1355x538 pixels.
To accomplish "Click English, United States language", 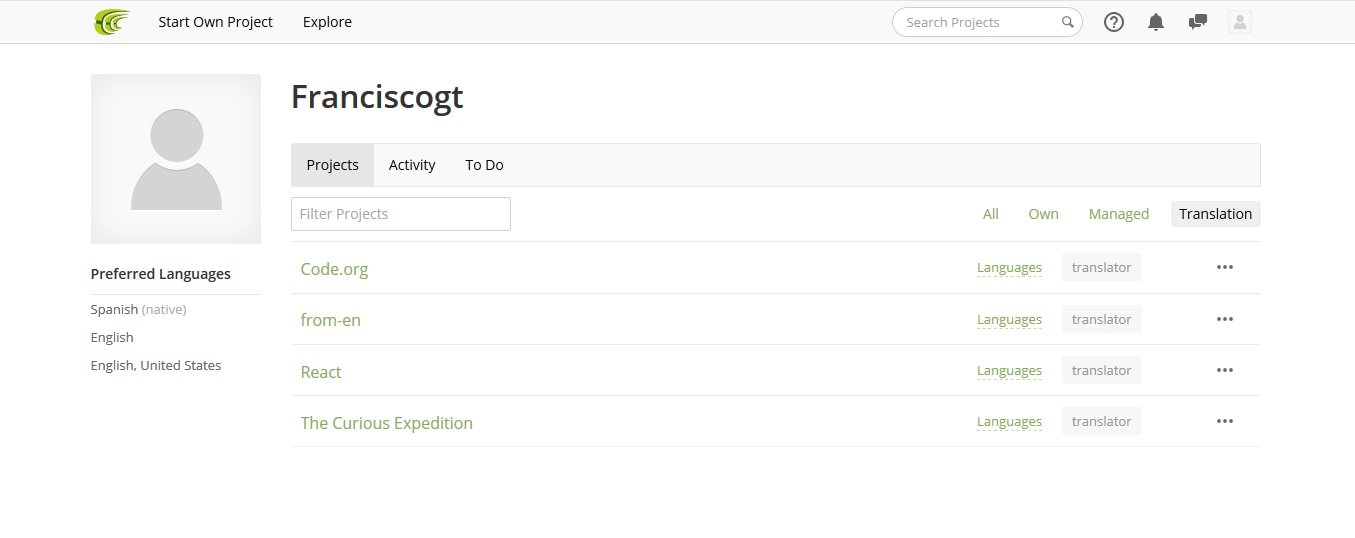I will [156, 366].
